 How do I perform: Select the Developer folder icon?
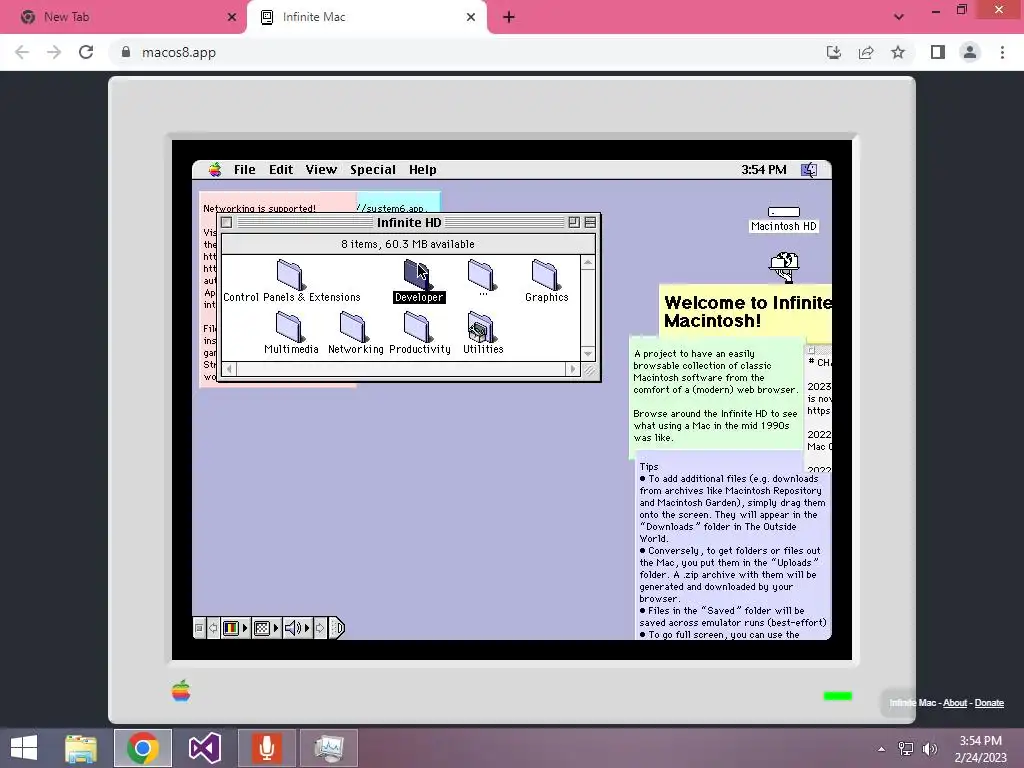click(416, 274)
